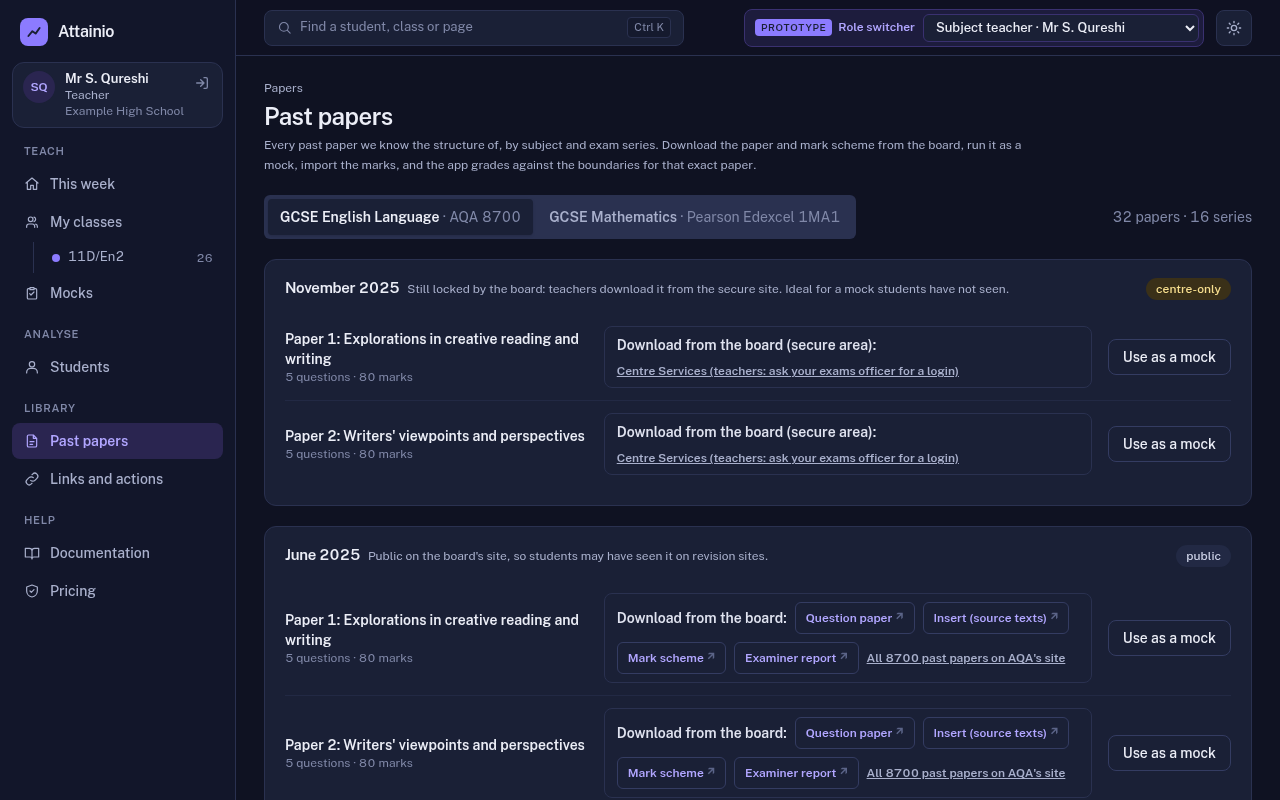Open All 8700 past papers link for Paper 1
This screenshot has width=1280, height=800.
click(966, 658)
